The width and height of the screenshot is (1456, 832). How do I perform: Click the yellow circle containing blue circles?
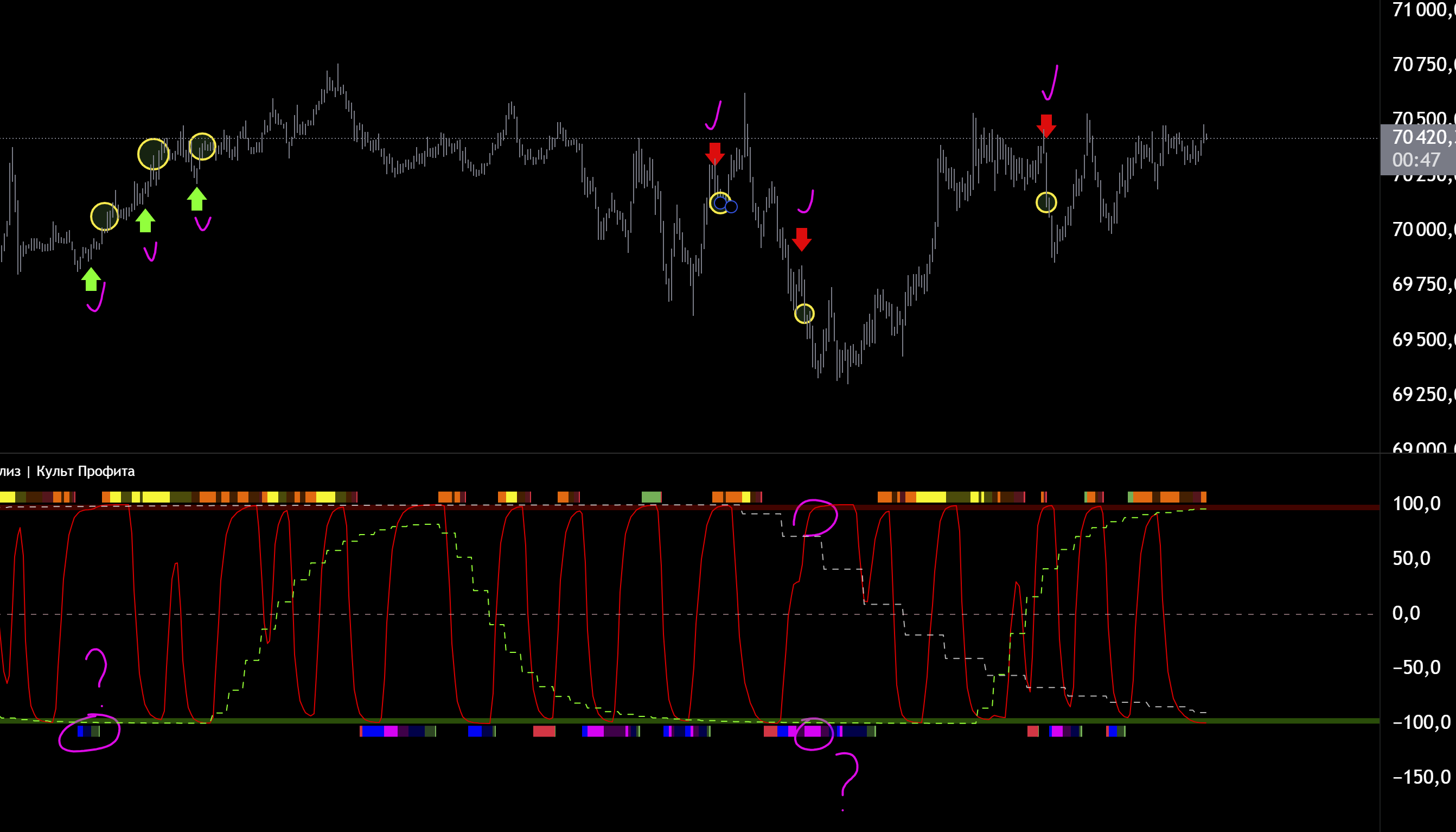tap(720, 203)
